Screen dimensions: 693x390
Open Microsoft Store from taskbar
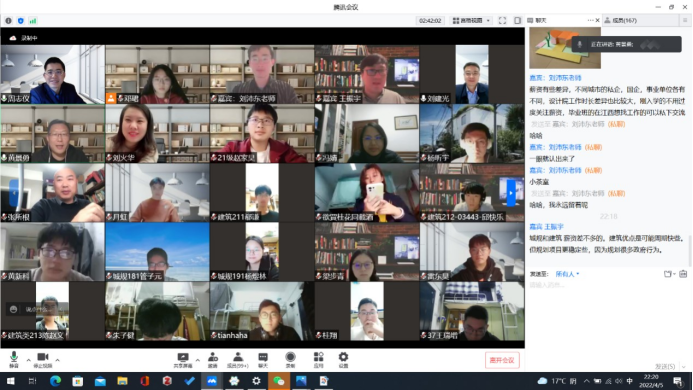pos(77,381)
